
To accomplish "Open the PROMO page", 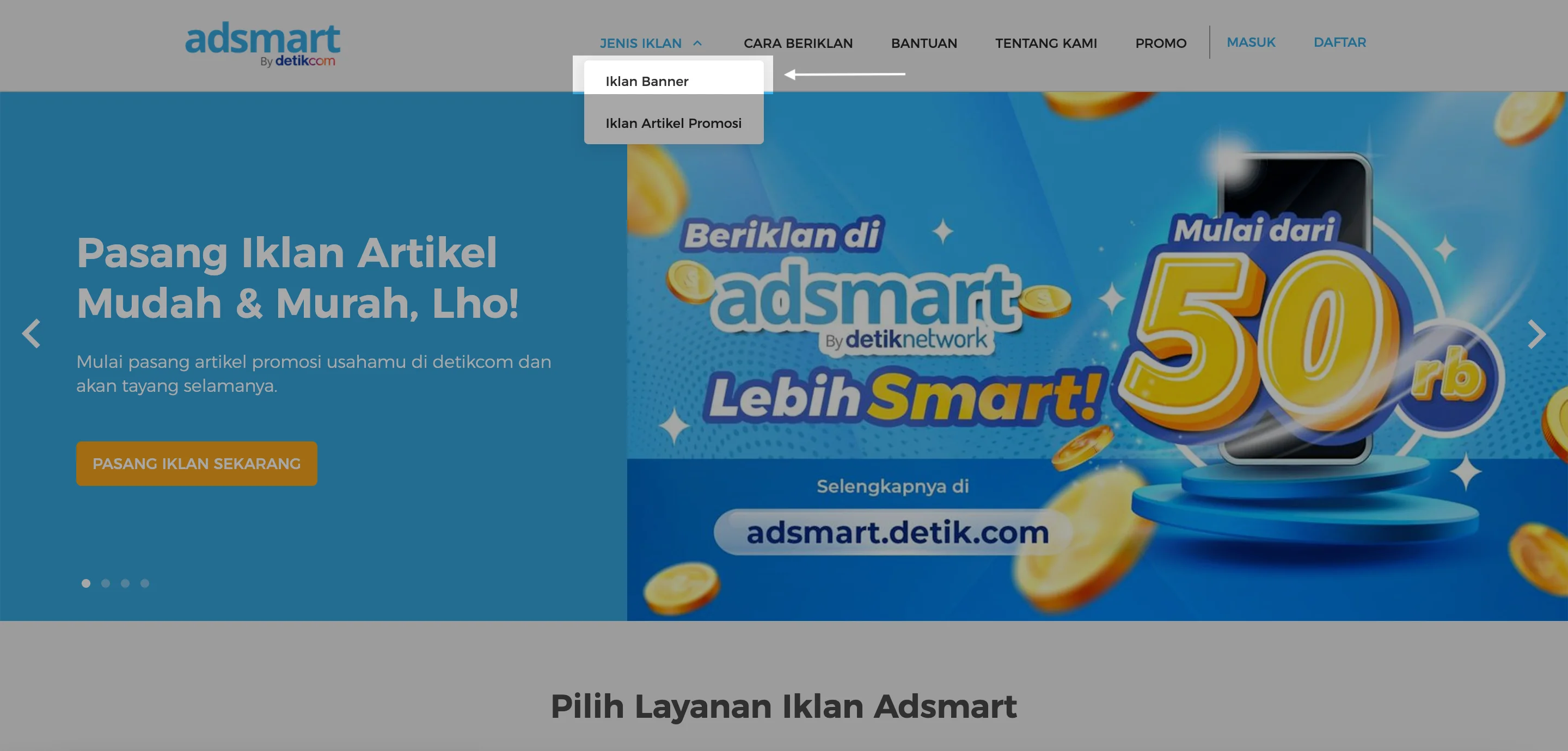I will pyautogui.click(x=1160, y=43).
